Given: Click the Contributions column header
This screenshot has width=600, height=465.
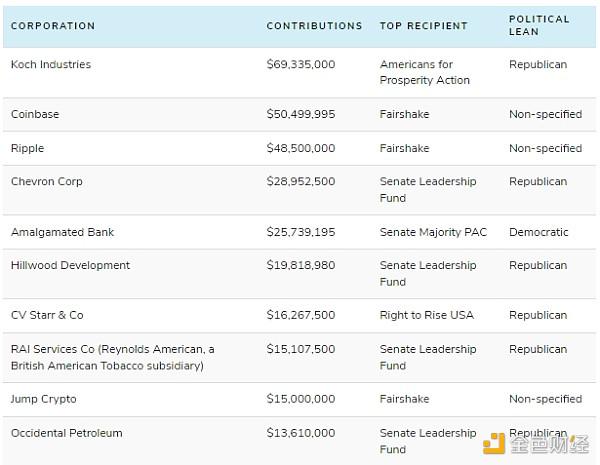Looking at the screenshot, I should [x=314, y=26].
